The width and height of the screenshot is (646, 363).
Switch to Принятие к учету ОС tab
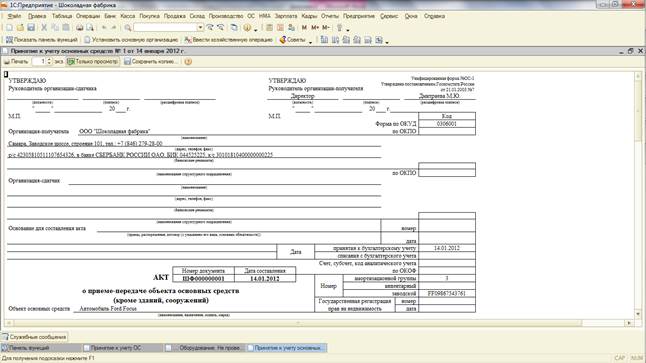tap(112, 348)
